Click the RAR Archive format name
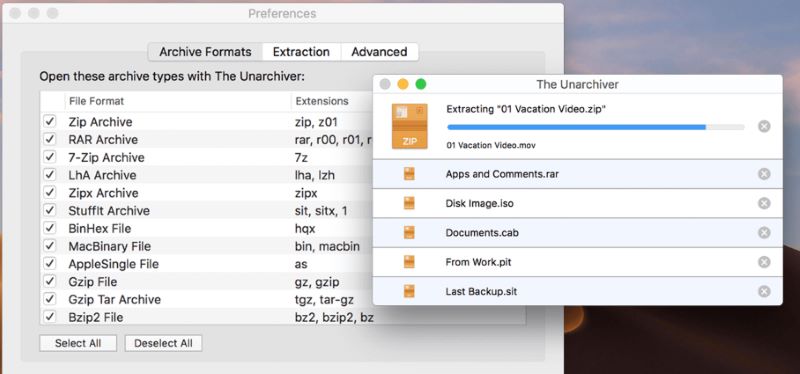The width and height of the screenshot is (800, 374). point(103,140)
